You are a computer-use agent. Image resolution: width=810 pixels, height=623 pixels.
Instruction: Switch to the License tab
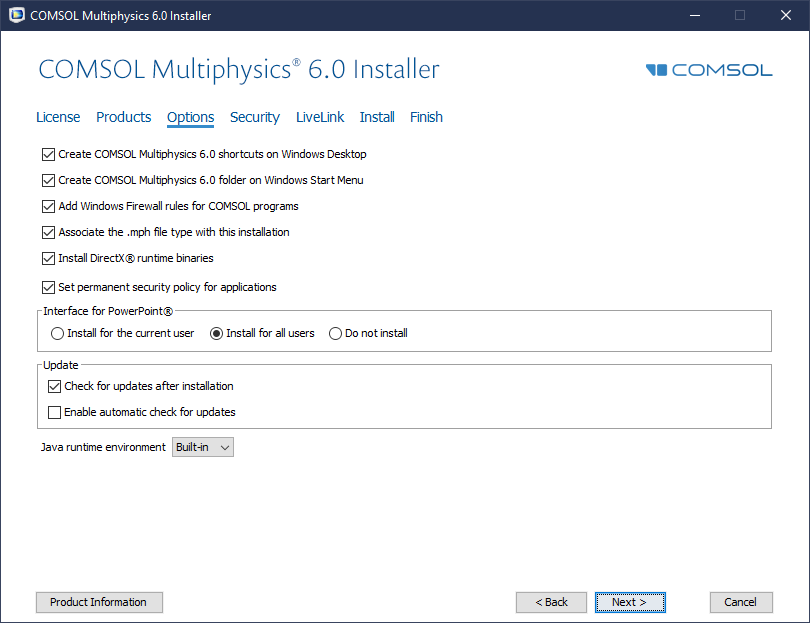[x=58, y=117]
